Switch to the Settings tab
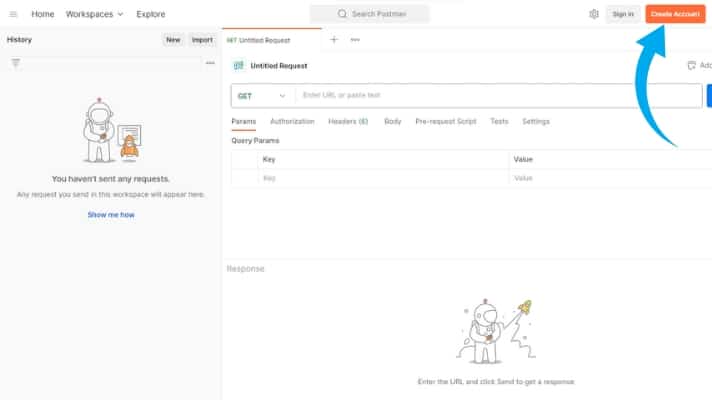The height and width of the screenshot is (400, 712). pos(536,122)
